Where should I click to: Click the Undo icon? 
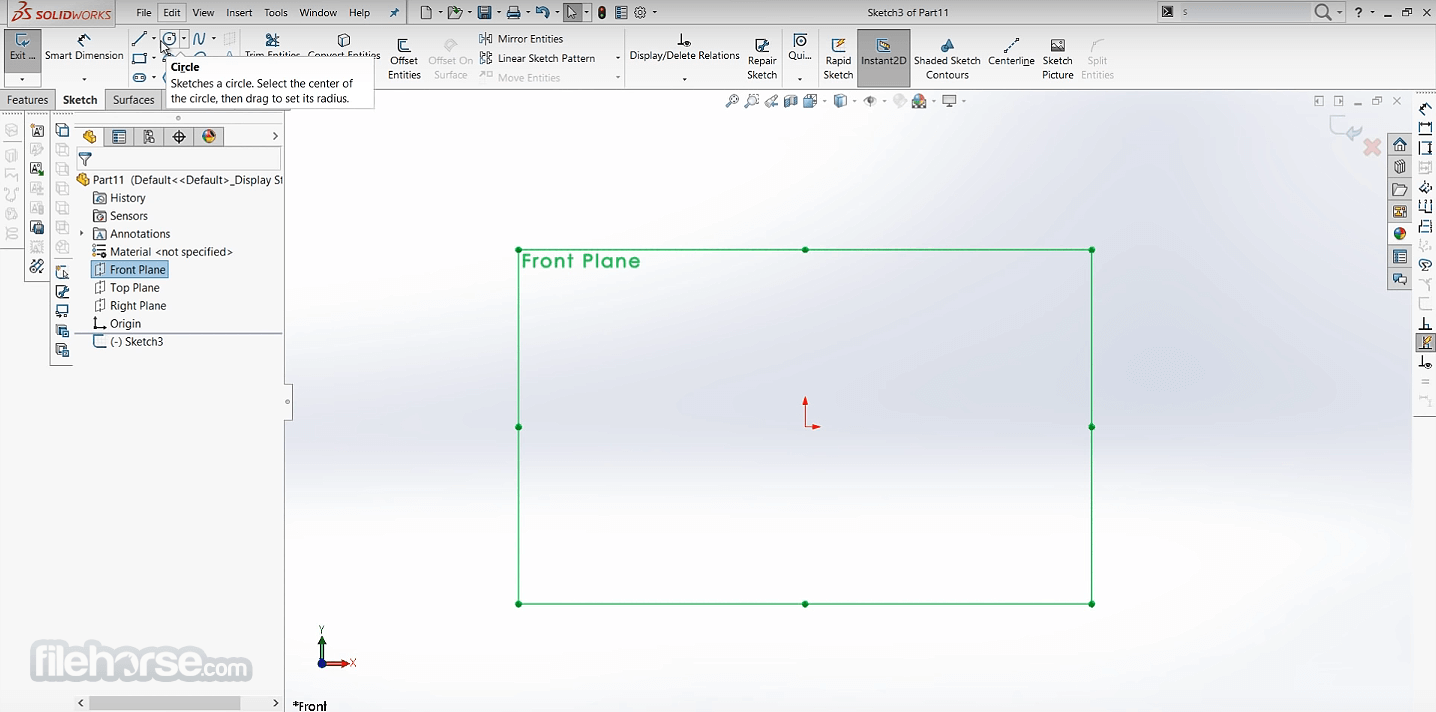coord(542,13)
